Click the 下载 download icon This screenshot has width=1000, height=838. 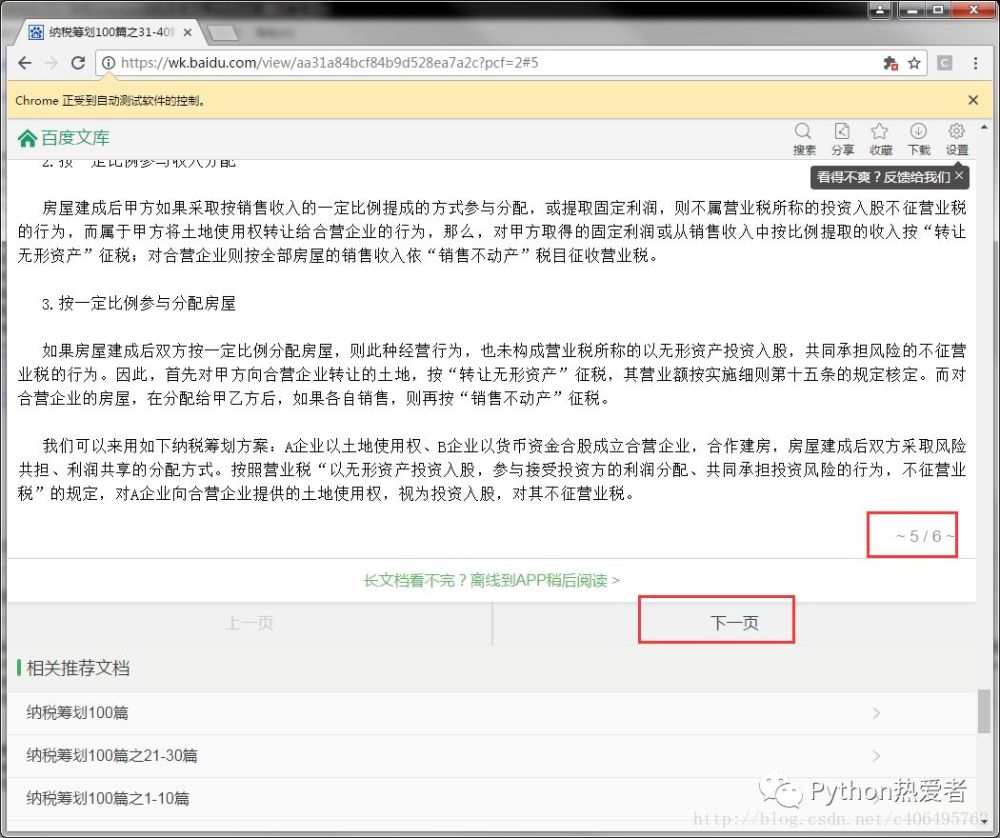[x=918, y=139]
